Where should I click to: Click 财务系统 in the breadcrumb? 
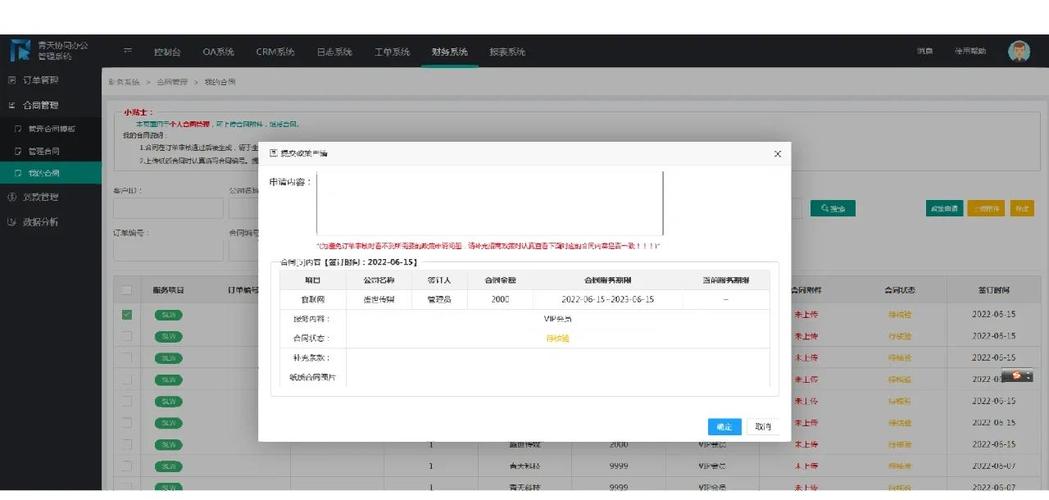click(124, 82)
